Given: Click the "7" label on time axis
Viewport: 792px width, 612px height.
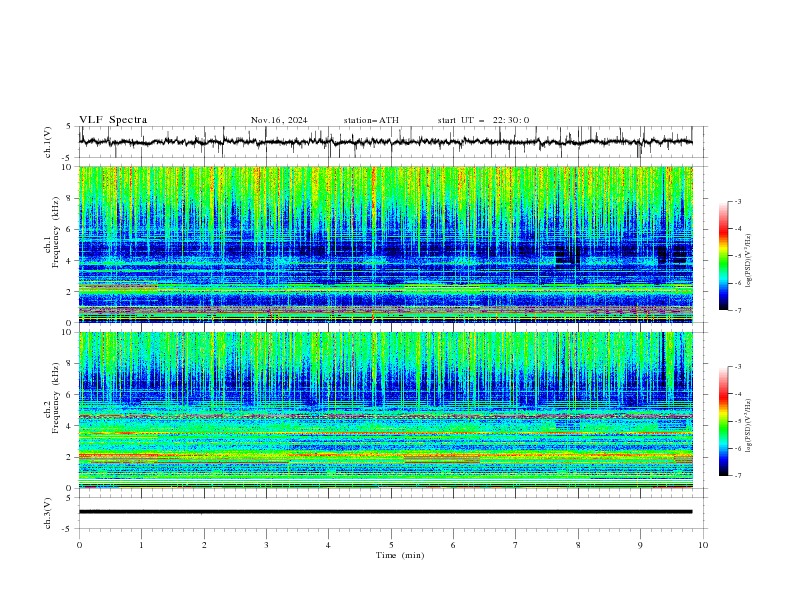Looking at the screenshot, I should click(x=516, y=545).
